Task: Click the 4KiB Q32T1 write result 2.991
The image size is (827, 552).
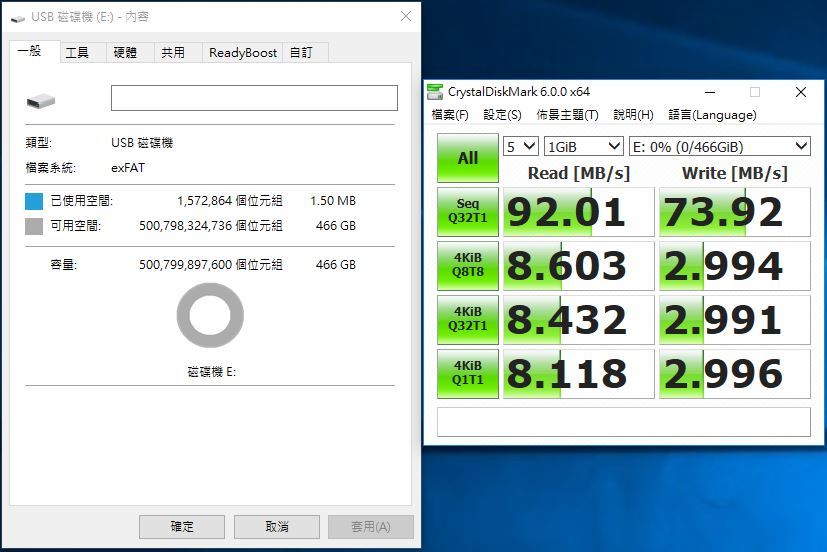Action: click(x=735, y=319)
